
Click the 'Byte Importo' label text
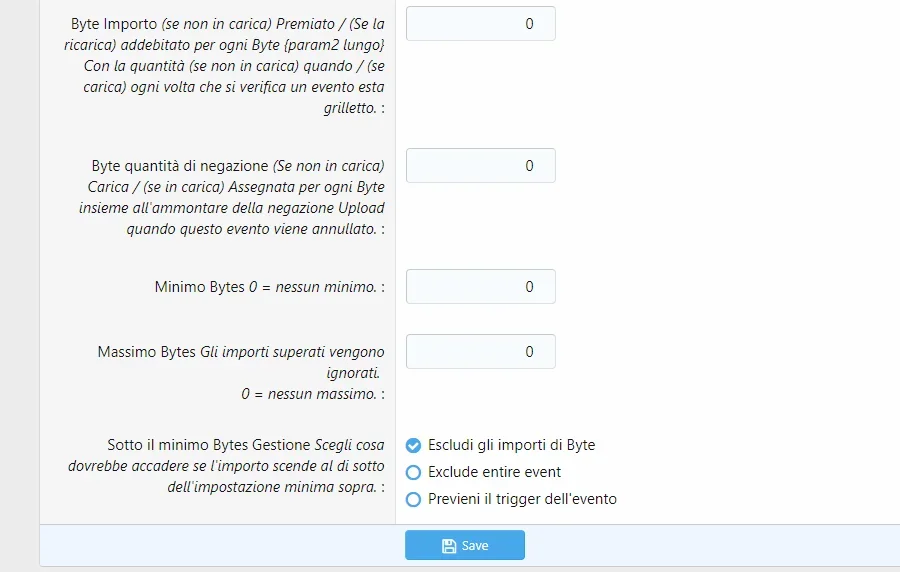[x=114, y=24]
